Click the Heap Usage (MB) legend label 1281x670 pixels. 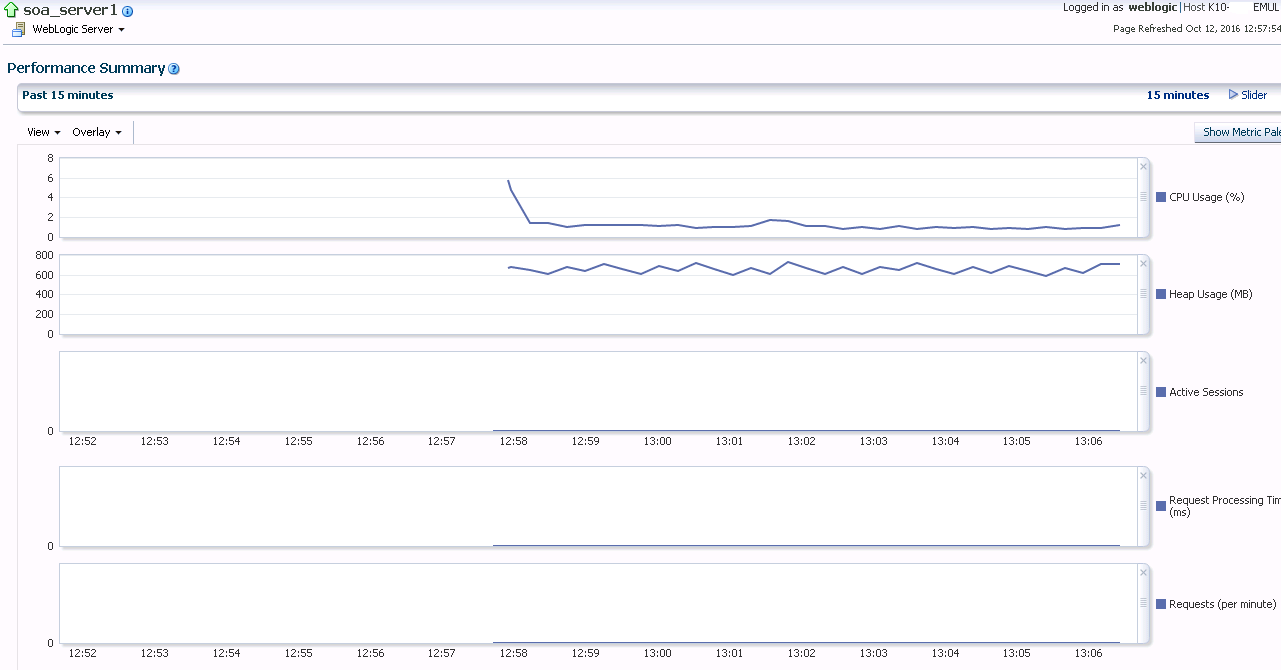pos(1211,294)
